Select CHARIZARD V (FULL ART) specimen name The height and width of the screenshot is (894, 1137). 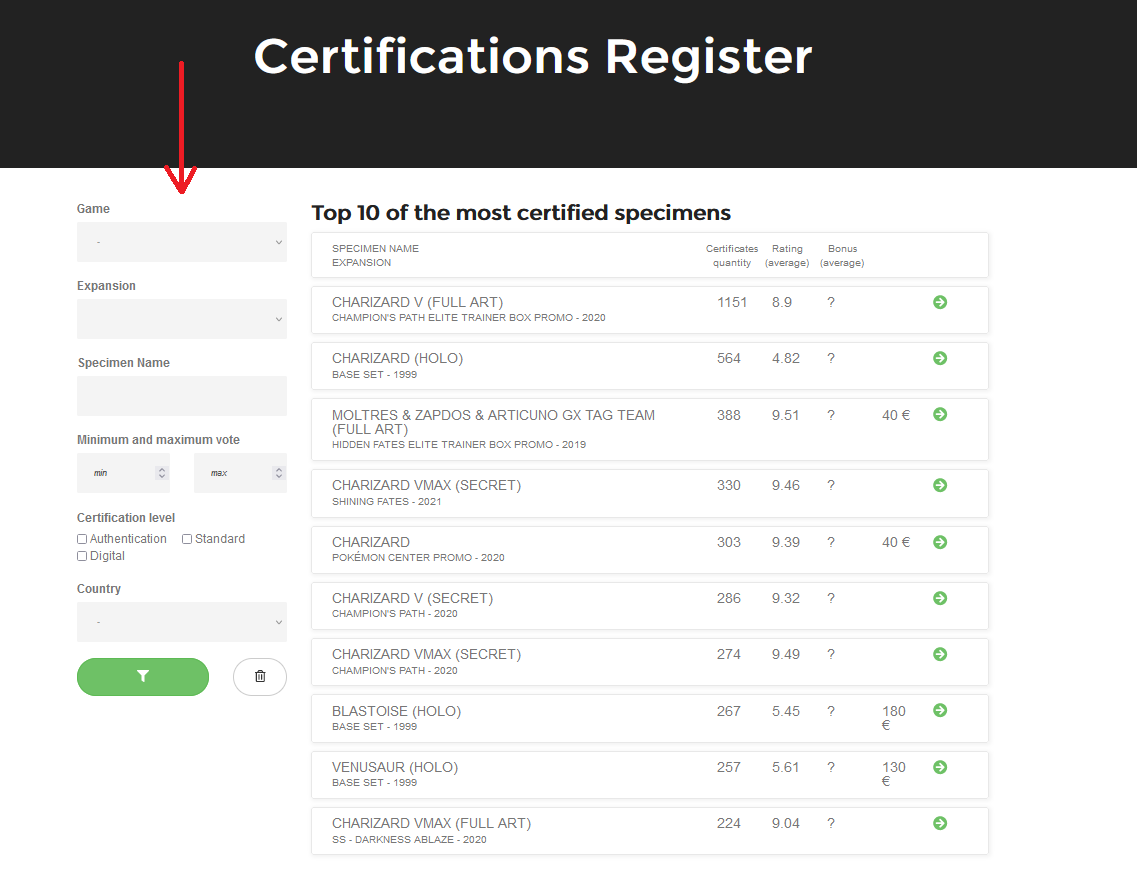coord(418,302)
